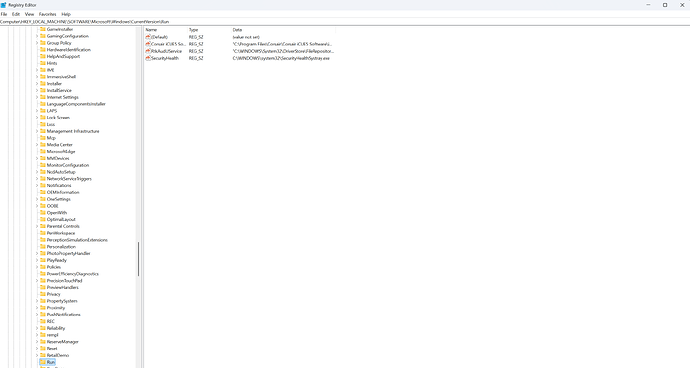The width and height of the screenshot is (690, 368).
Task: Select the (Default) value name
Action: [x=159, y=37]
